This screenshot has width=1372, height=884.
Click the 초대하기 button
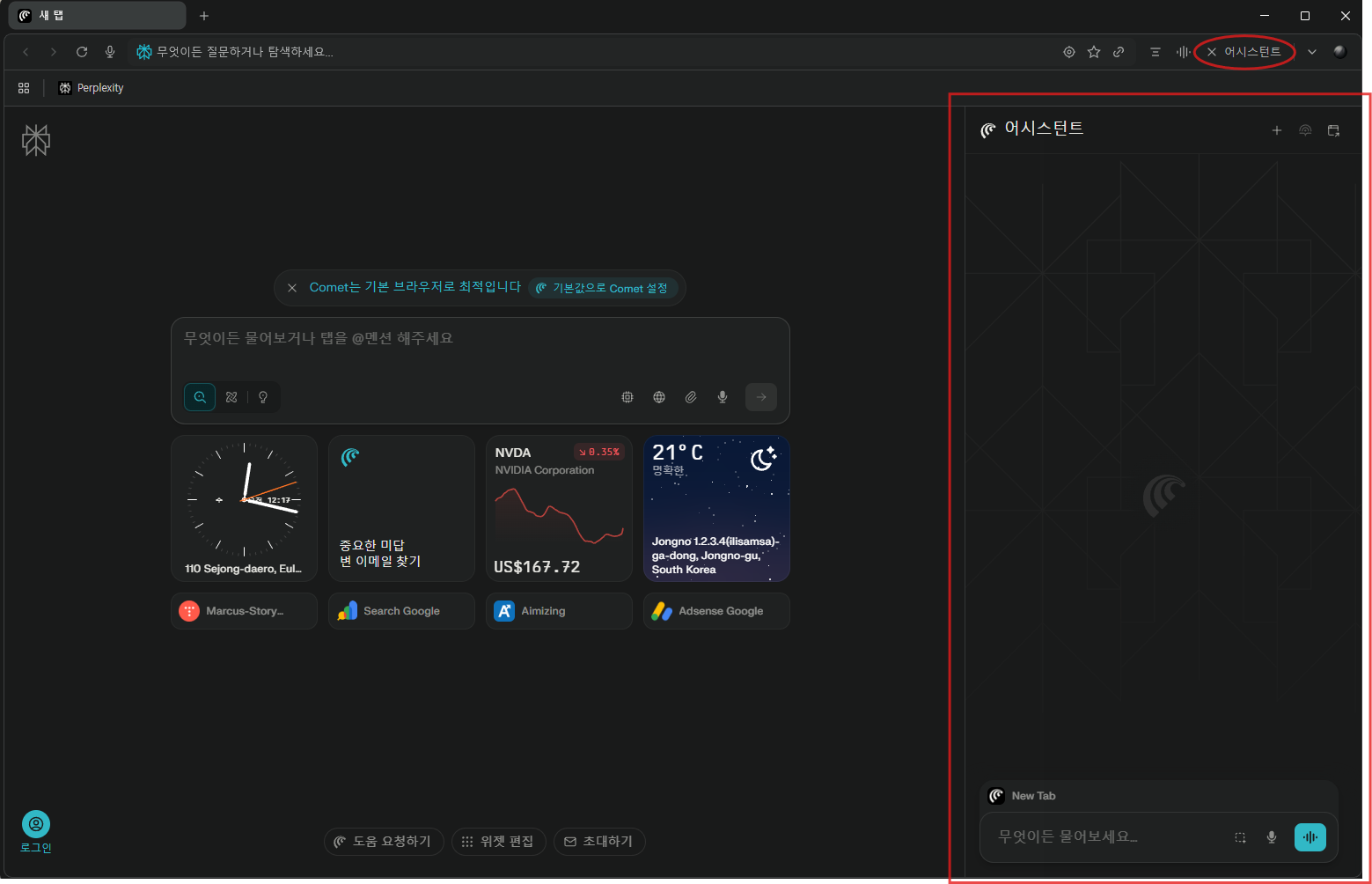pos(599,842)
